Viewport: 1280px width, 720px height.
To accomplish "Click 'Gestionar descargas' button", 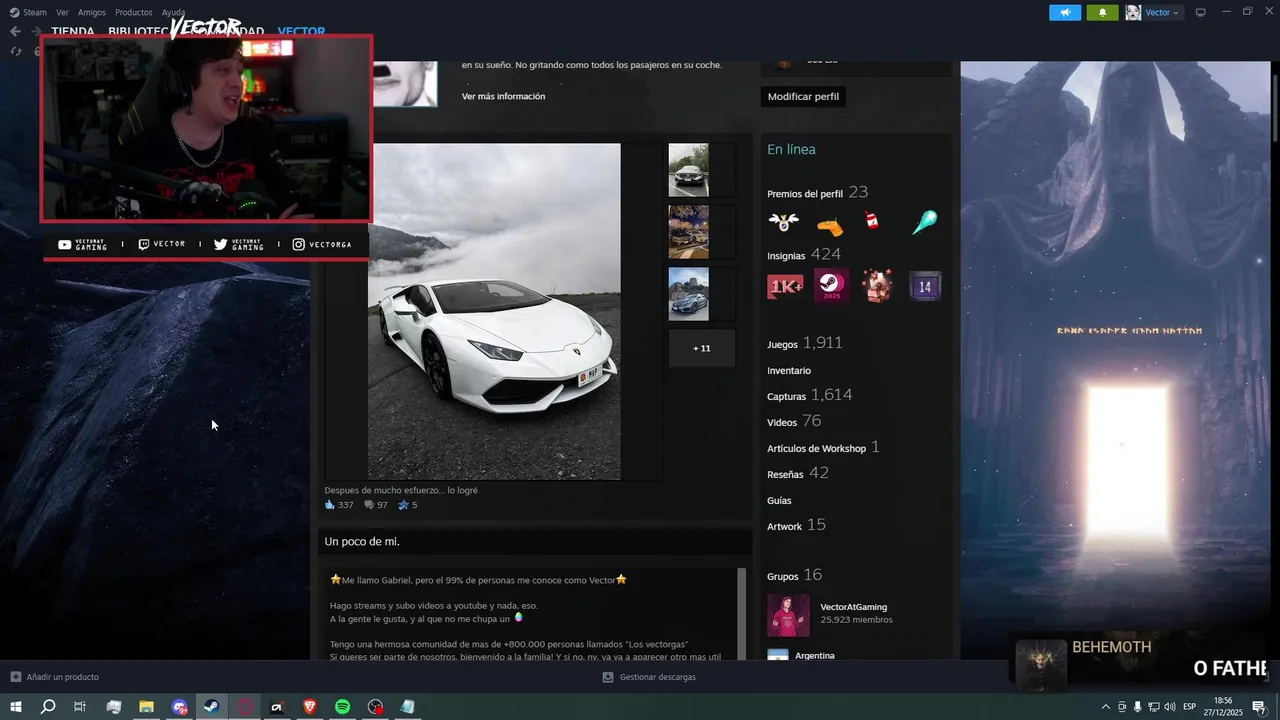I will [x=649, y=677].
